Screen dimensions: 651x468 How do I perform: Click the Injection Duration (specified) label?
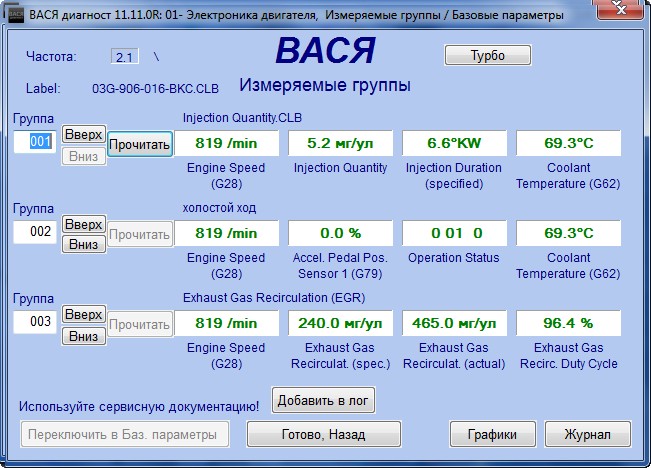point(454,176)
